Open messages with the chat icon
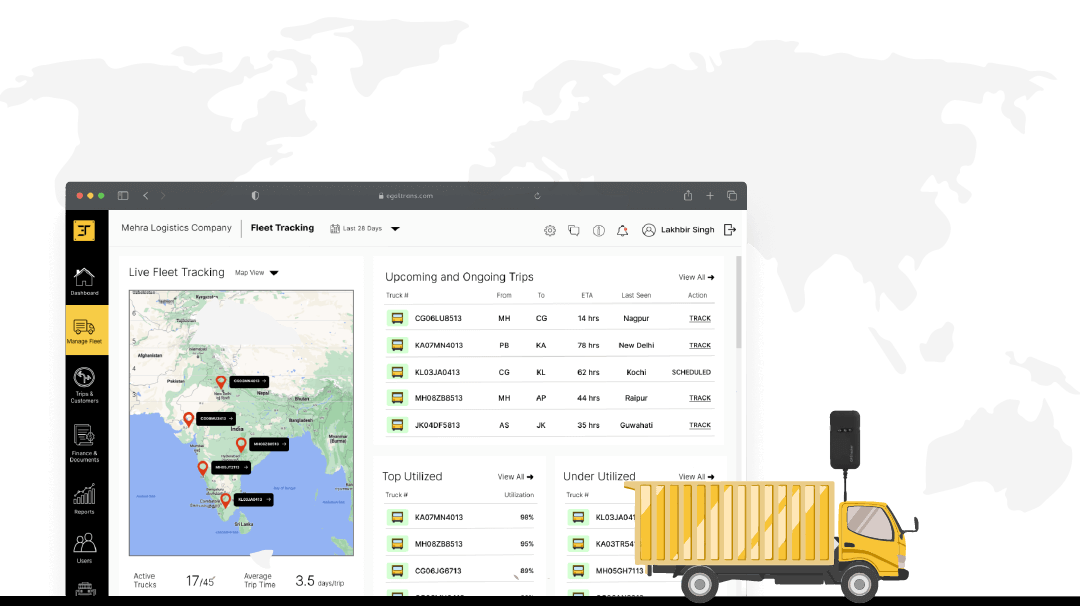Image resolution: width=1080 pixels, height=606 pixels. point(573,230)
